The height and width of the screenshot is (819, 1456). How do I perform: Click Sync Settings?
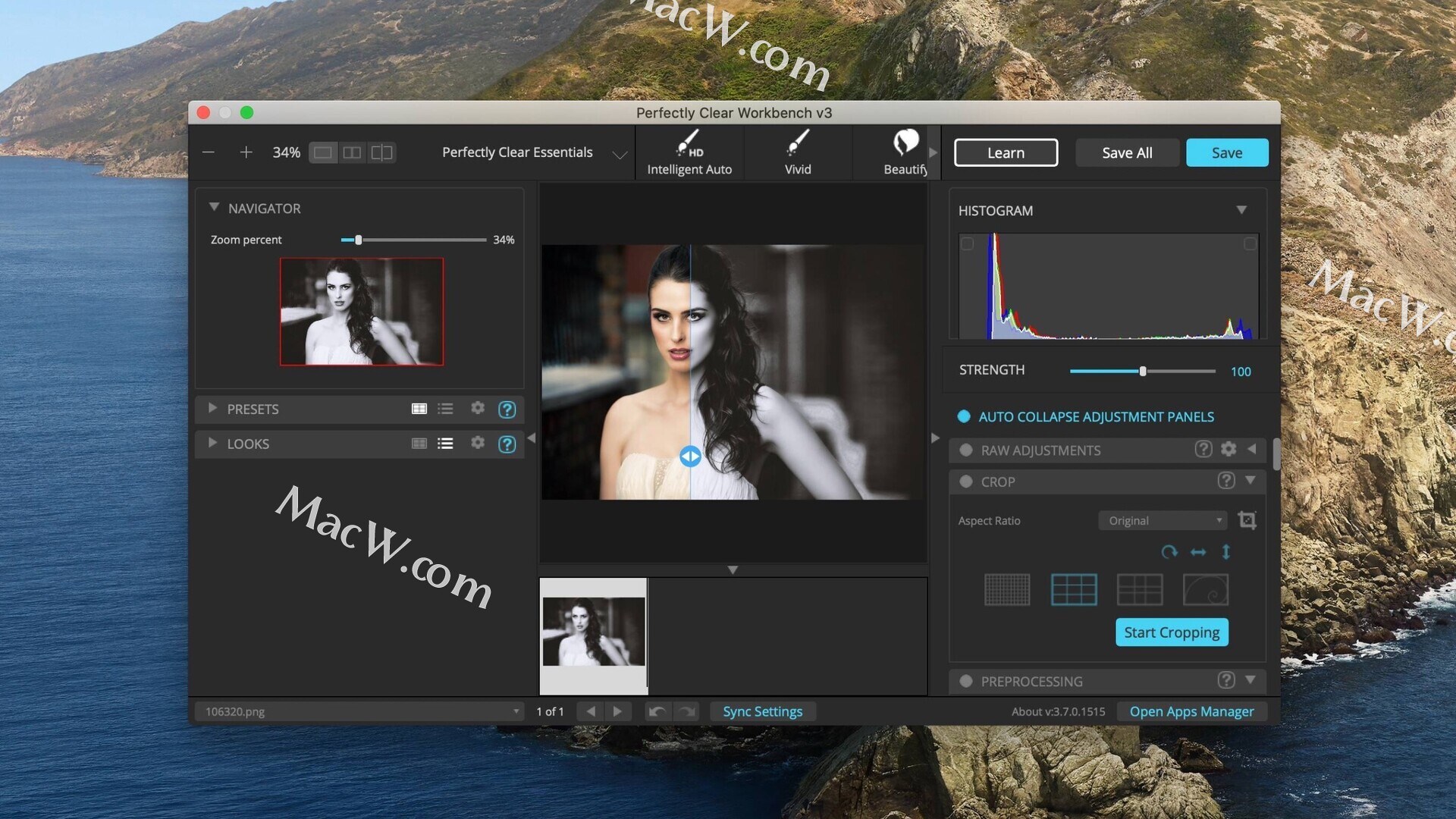762,711
